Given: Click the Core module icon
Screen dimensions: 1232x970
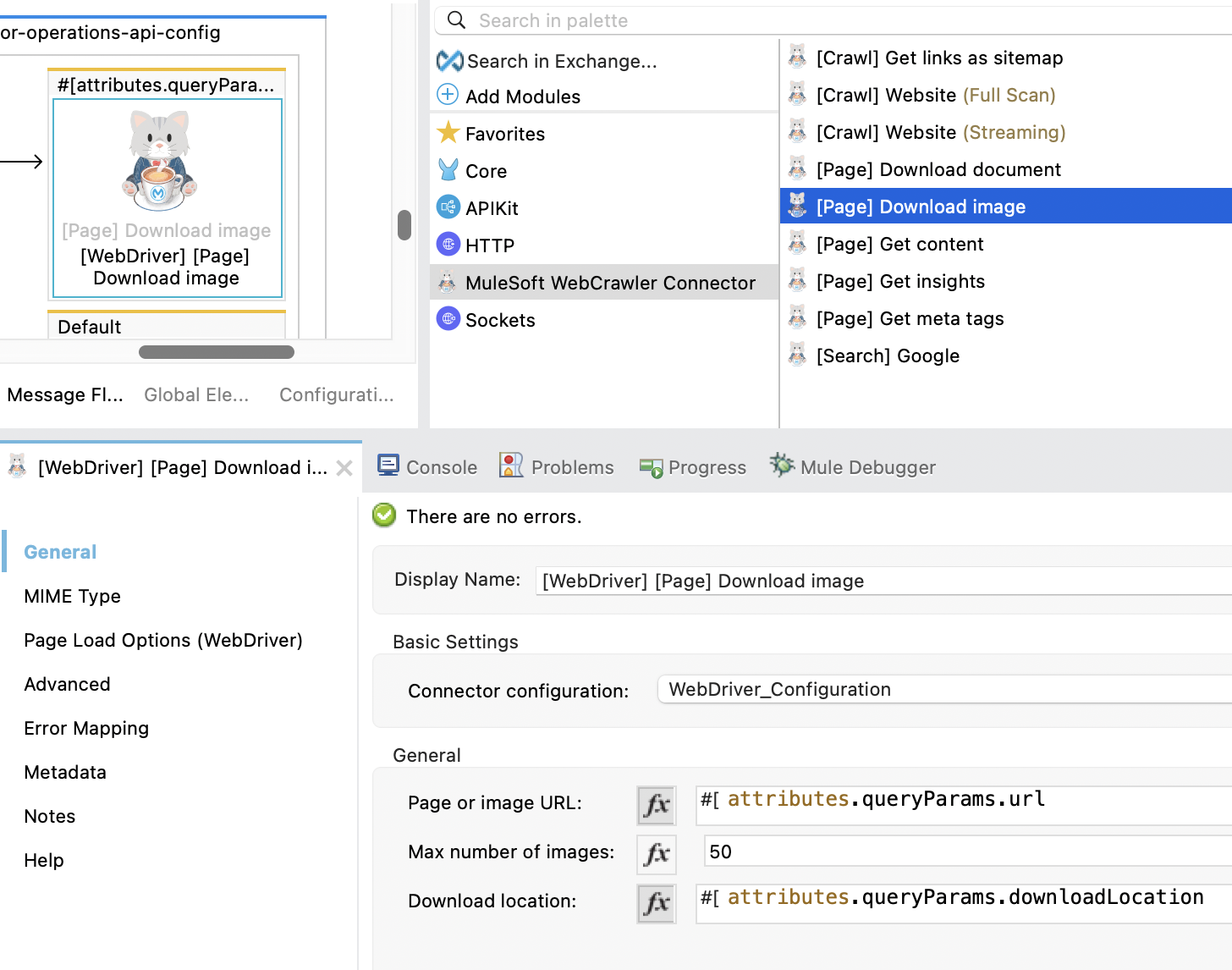Looking at the screenshot, I should pos(448,169).
